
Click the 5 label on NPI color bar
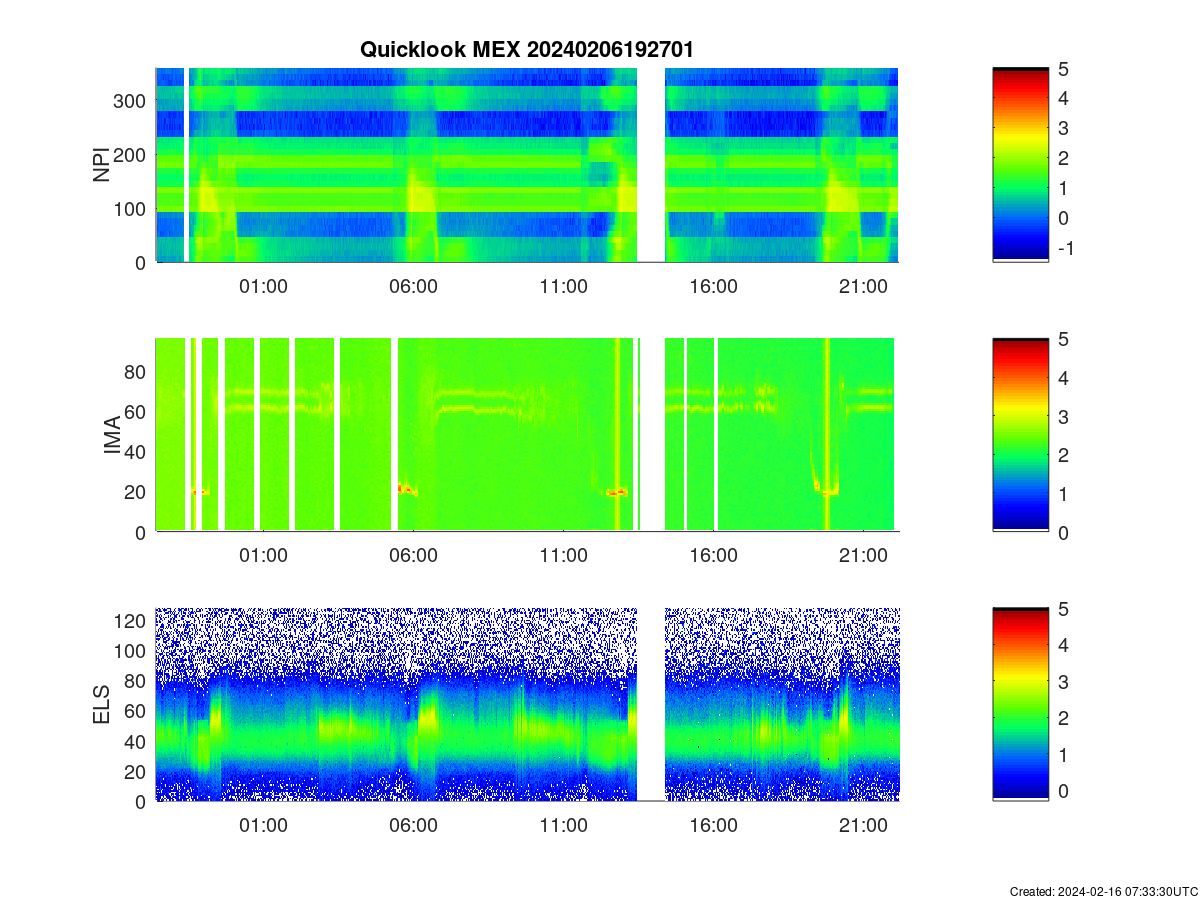[x=1064, y=68]
